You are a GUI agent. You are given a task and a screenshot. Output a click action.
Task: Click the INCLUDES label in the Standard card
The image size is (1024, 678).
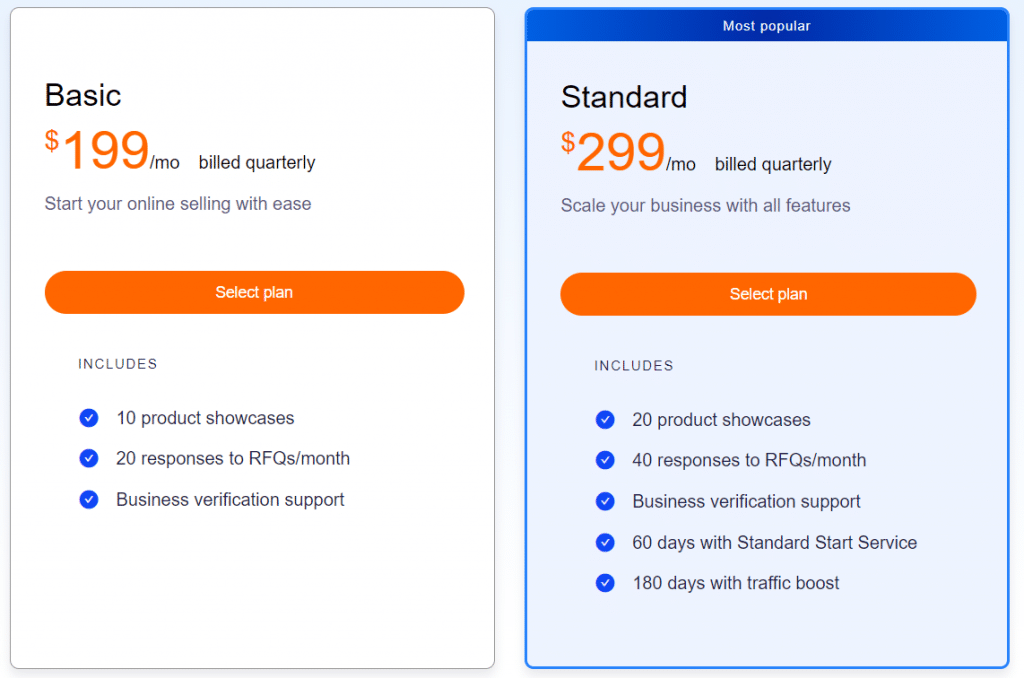tap(634, 365)
